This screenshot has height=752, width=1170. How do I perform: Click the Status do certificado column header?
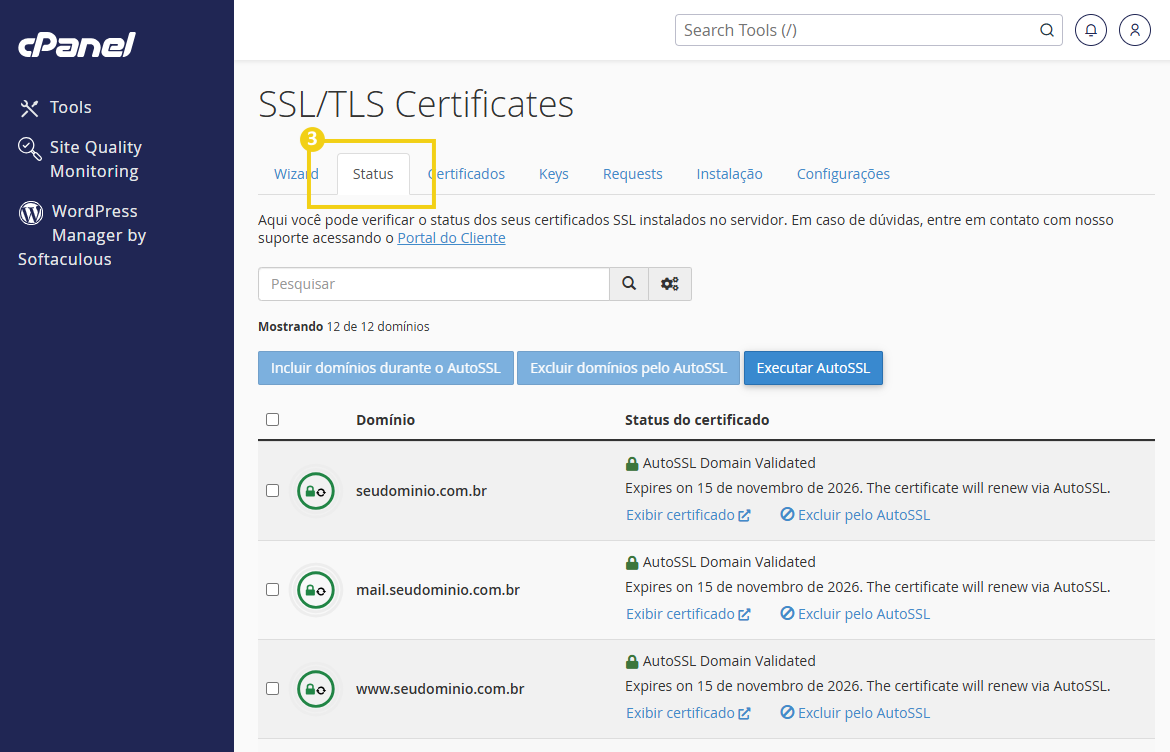click(697, 420)
